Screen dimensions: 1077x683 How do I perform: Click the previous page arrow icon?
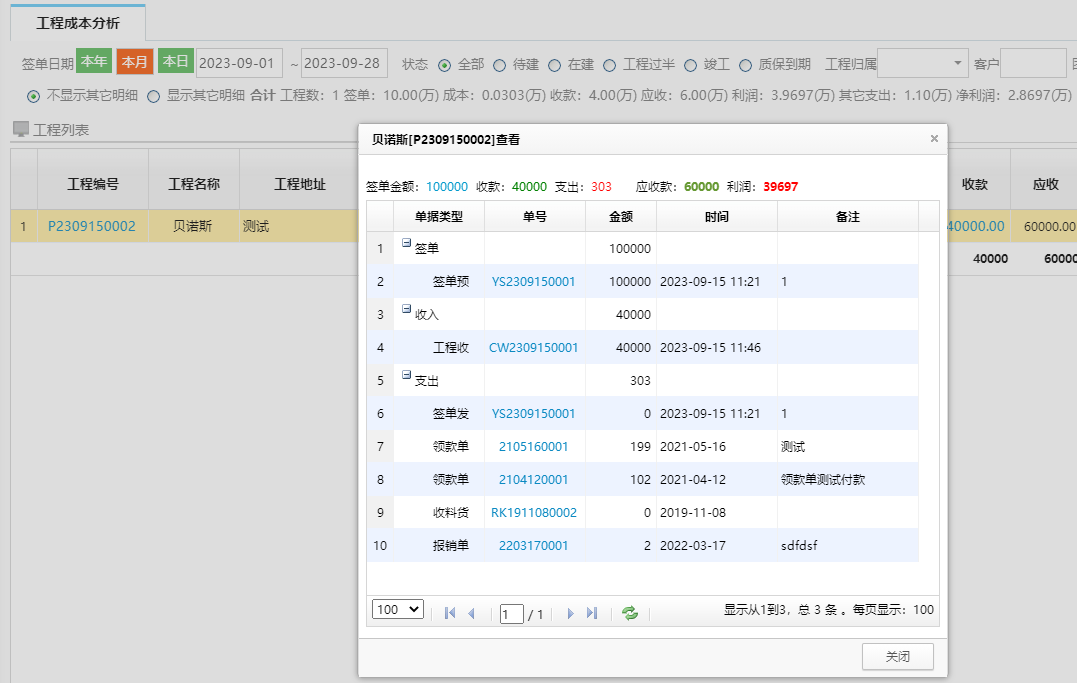pyautogui.click(x=470, y=612)
